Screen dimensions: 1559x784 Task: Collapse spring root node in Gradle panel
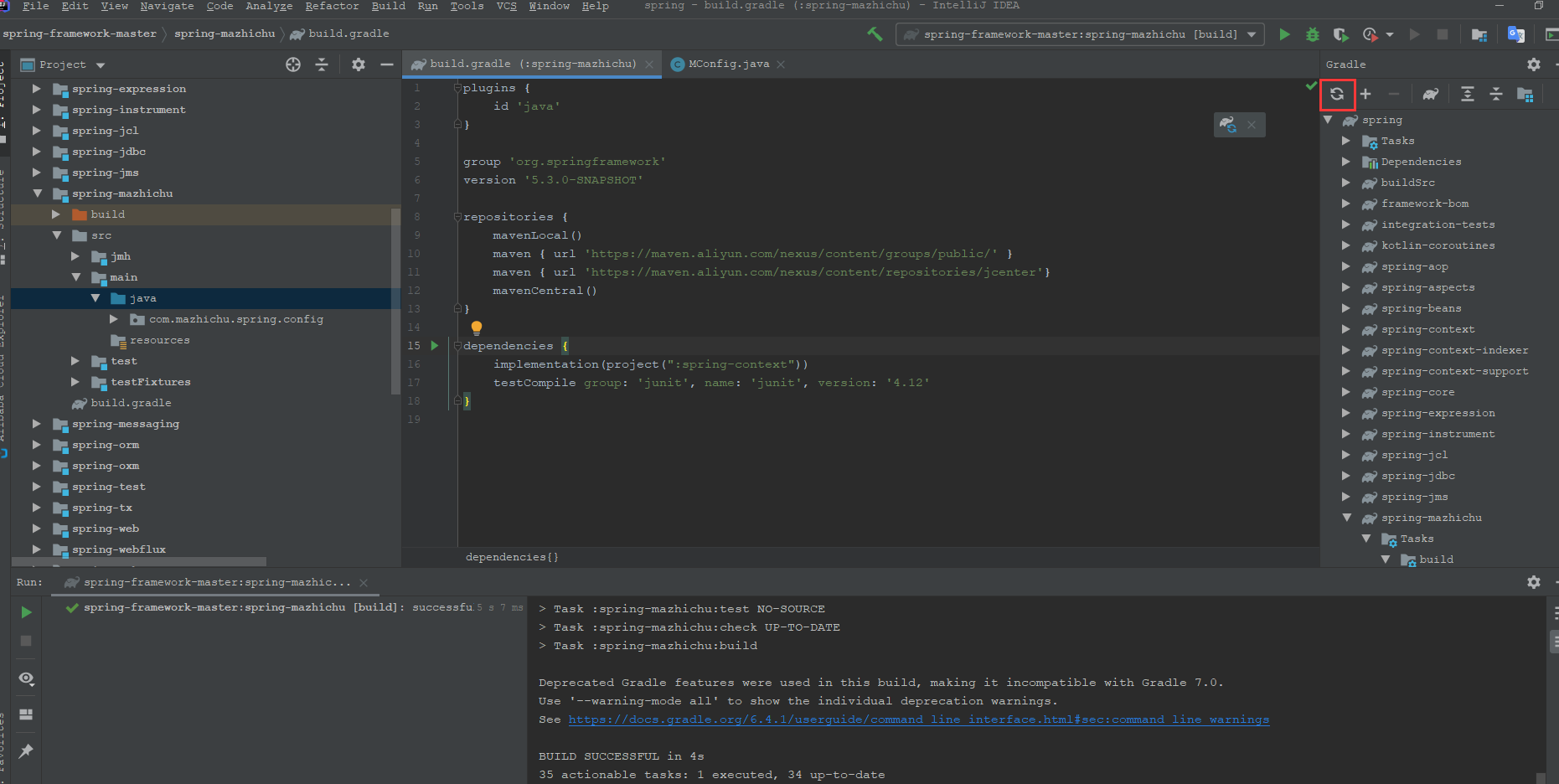(1328, 120)
